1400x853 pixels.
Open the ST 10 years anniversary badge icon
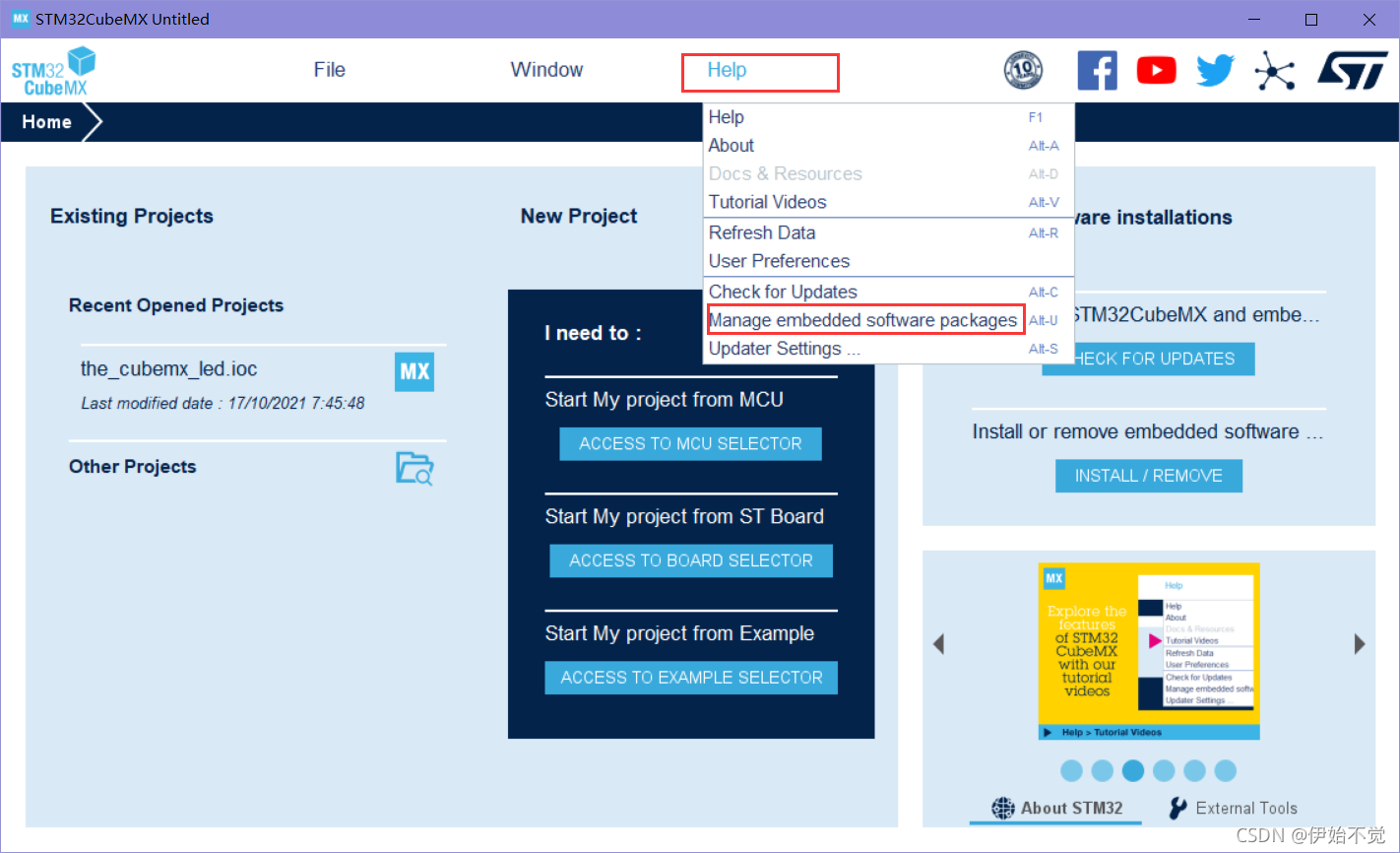coord(1023,70)
